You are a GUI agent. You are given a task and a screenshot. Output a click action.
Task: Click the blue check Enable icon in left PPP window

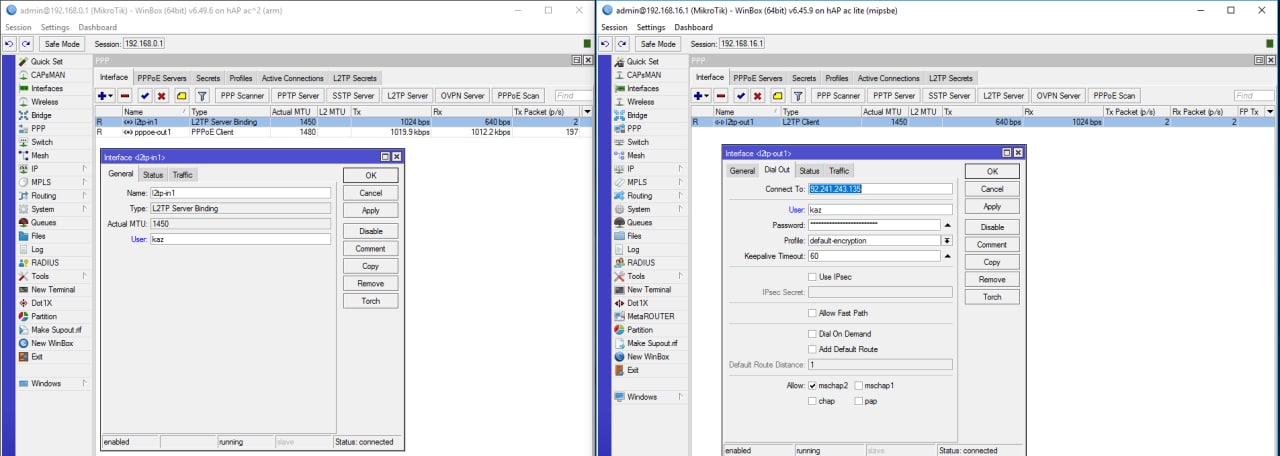pyautogui.click(x=144, y=96)
